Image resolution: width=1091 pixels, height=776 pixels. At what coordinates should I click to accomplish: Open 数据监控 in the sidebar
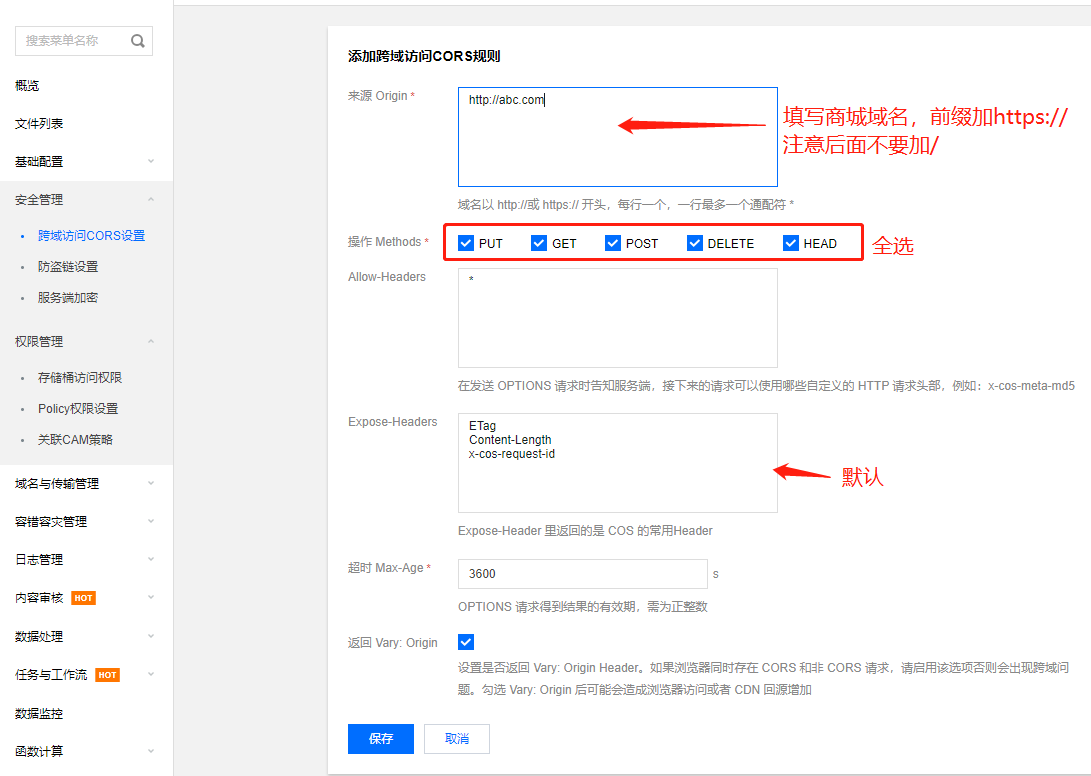(x=39, y=714)
